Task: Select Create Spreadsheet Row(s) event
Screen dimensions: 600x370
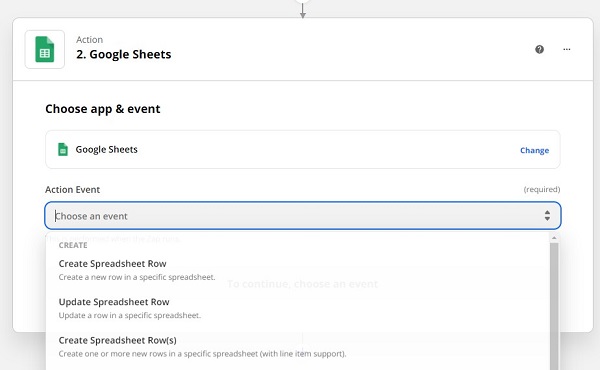Action: click(x=117, y=340)
